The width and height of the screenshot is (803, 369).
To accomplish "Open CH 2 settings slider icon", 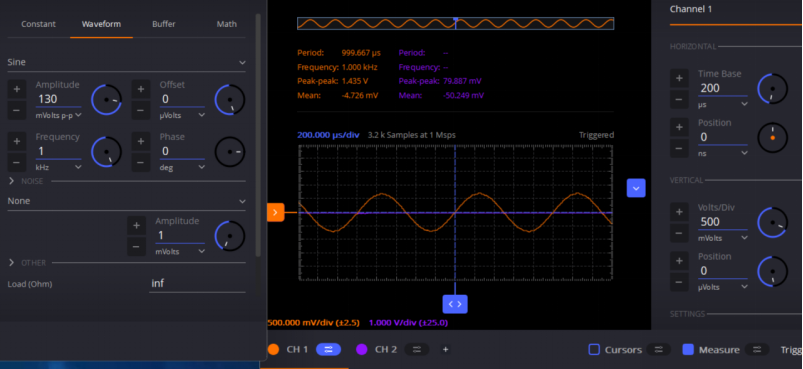I will click(x=417, y=350).
